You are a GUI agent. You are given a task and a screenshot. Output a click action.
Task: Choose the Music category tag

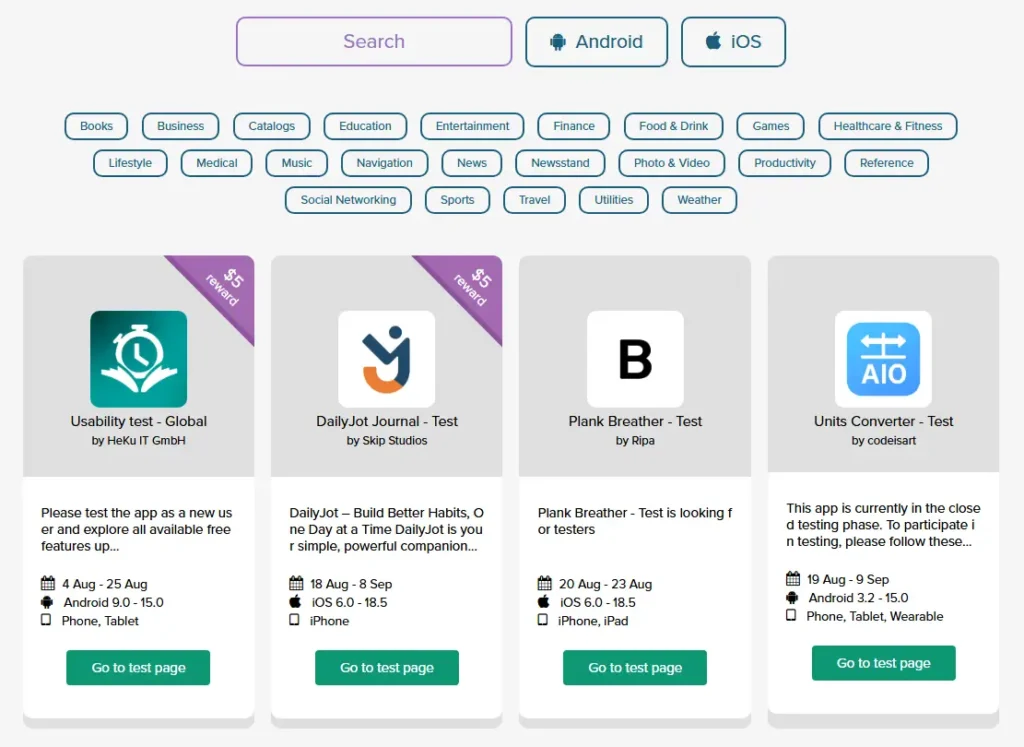tap(296, 163)
